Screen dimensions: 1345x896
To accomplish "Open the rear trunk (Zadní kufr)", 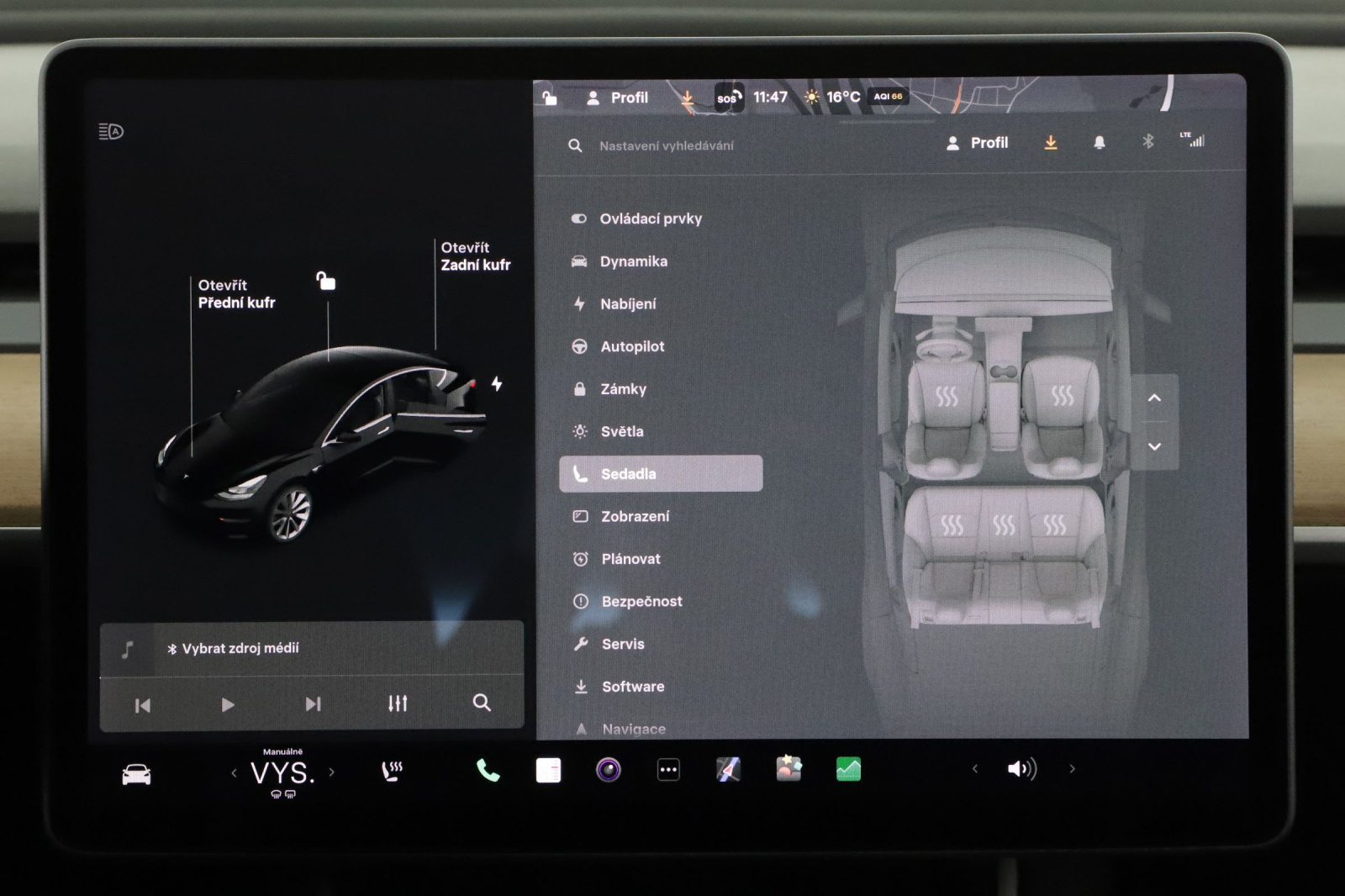I will [x=475, y=256].
